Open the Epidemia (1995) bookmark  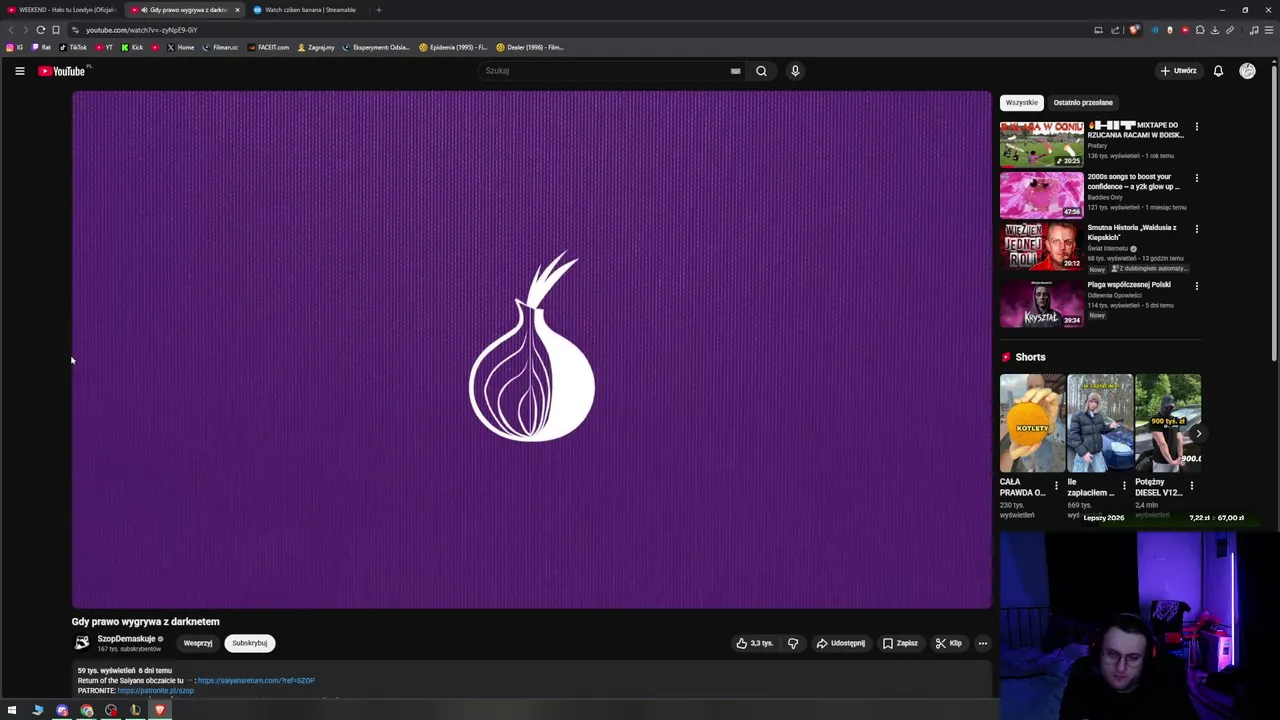tap(454, 47)
